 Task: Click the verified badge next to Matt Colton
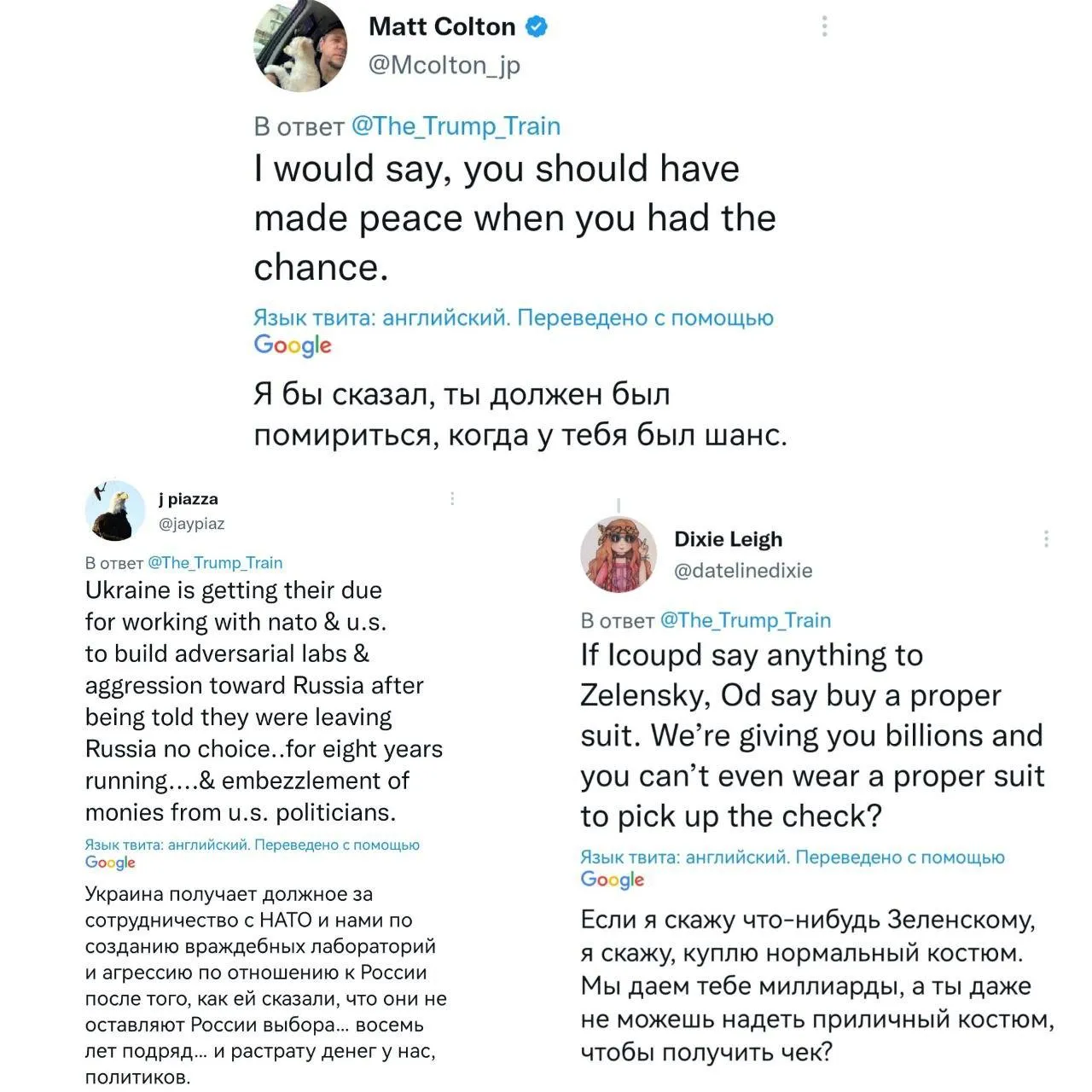tap(536, 27)
